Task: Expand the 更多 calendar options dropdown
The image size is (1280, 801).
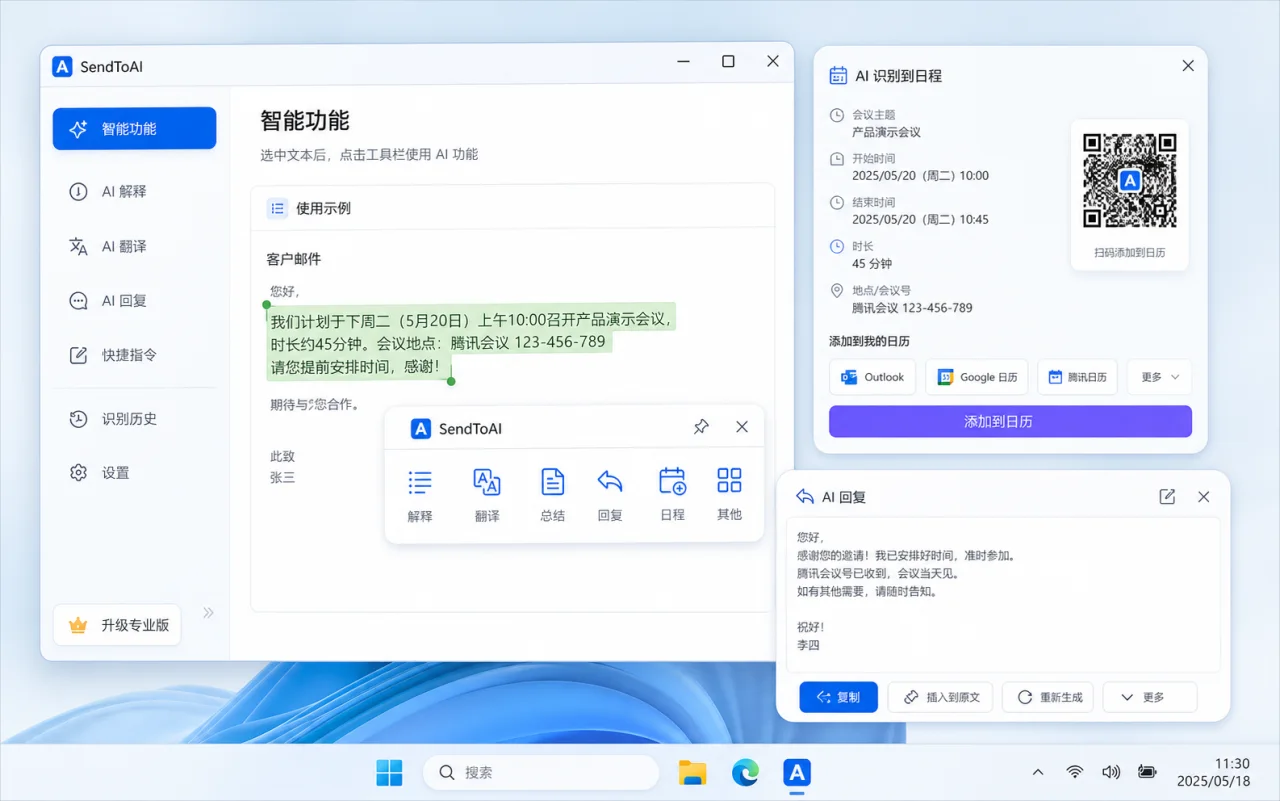Action: [1160, 377]
